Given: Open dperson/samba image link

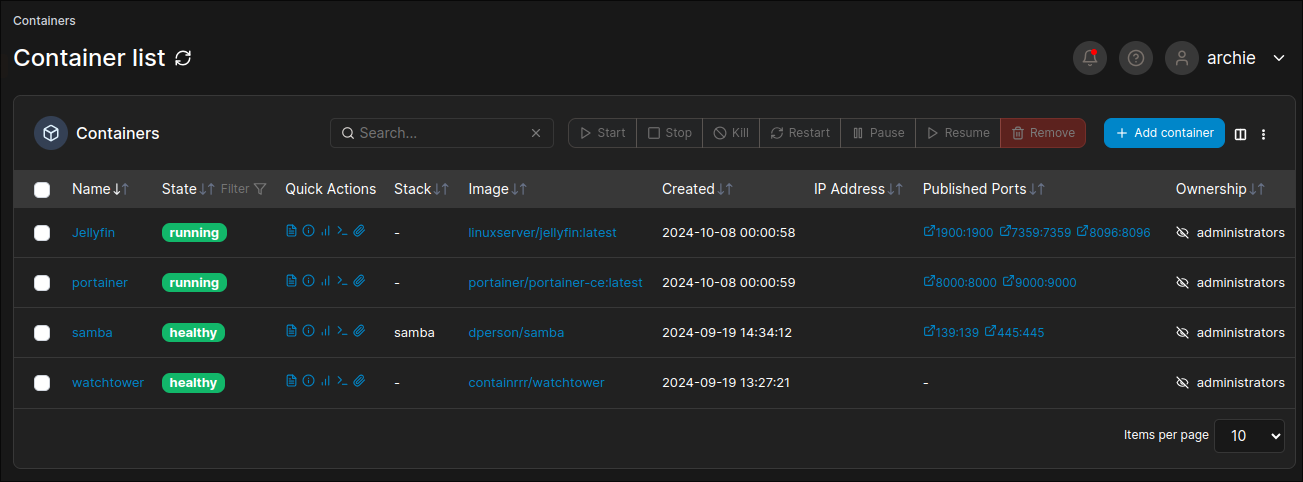Looking at the screenshot, I should tap(516, 333).
